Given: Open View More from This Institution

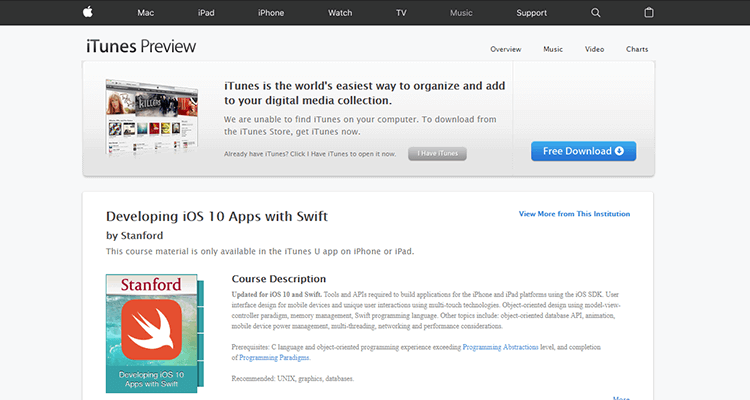Looking at the screenshot, I should 574,214.
